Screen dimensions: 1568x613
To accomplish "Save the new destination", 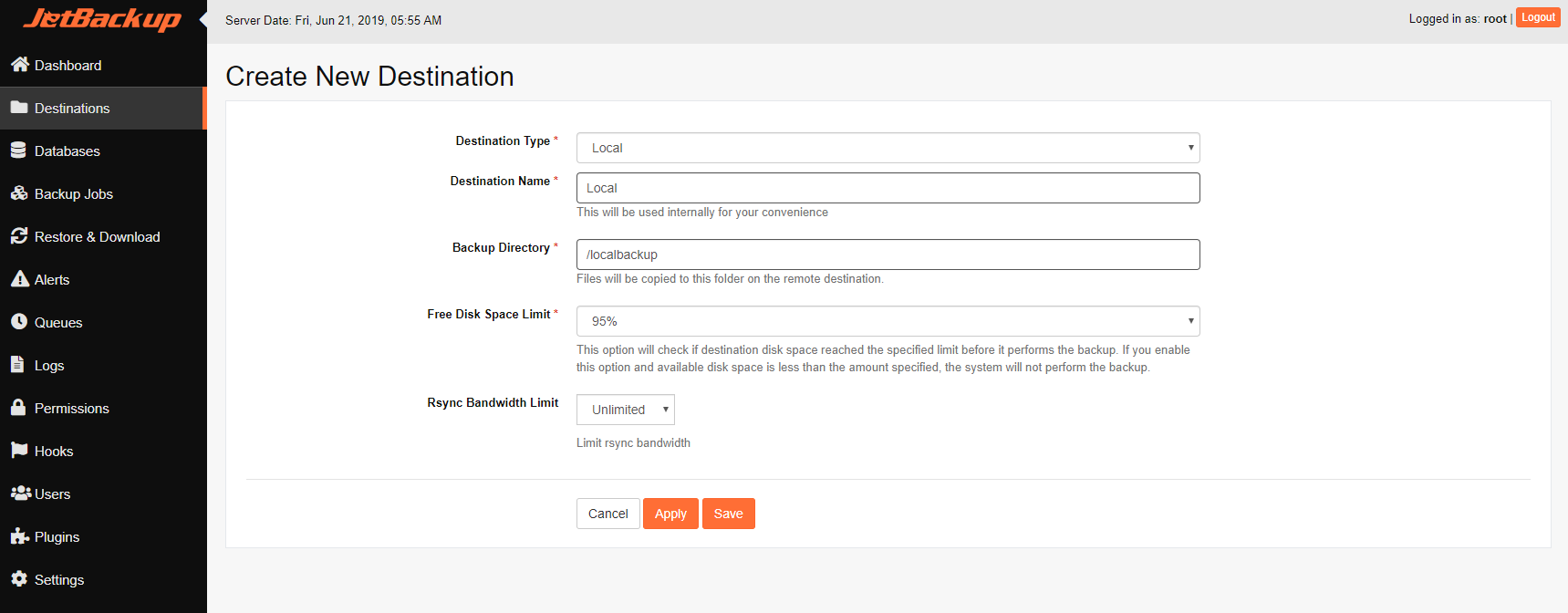I will pyautogui.click(x=728, y=514).
